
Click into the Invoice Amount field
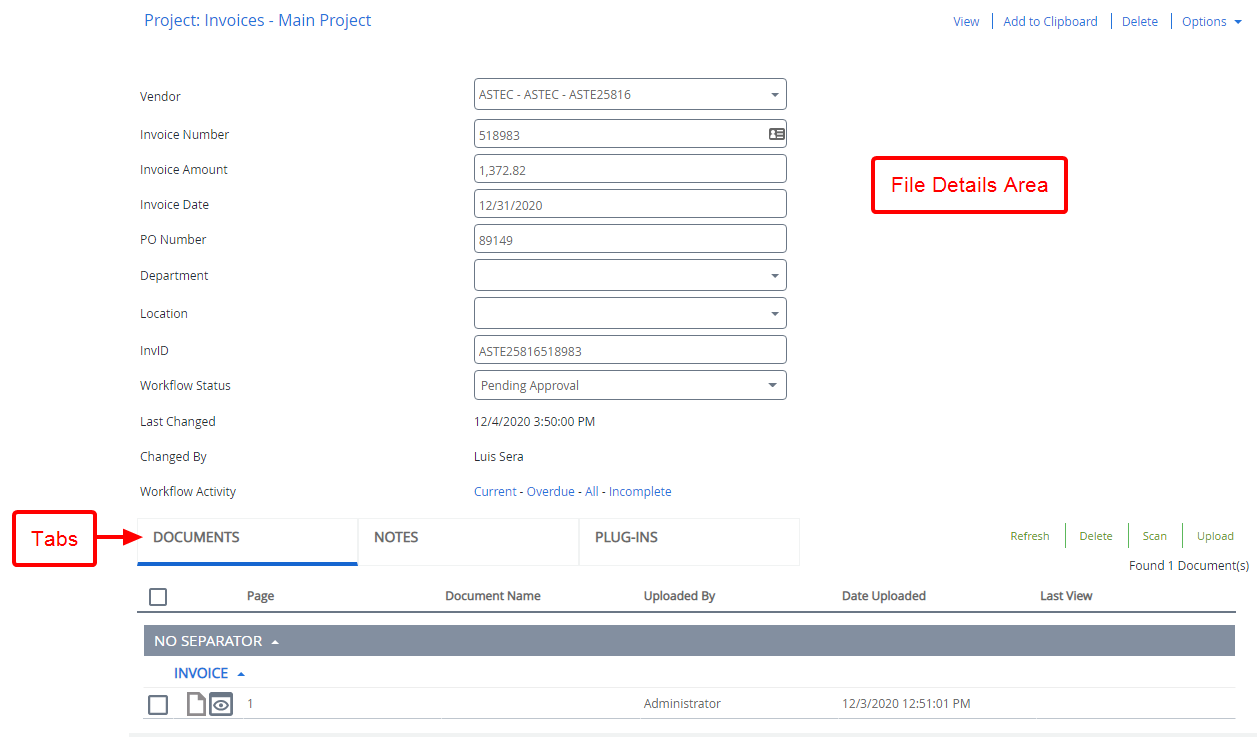point(630,170)
